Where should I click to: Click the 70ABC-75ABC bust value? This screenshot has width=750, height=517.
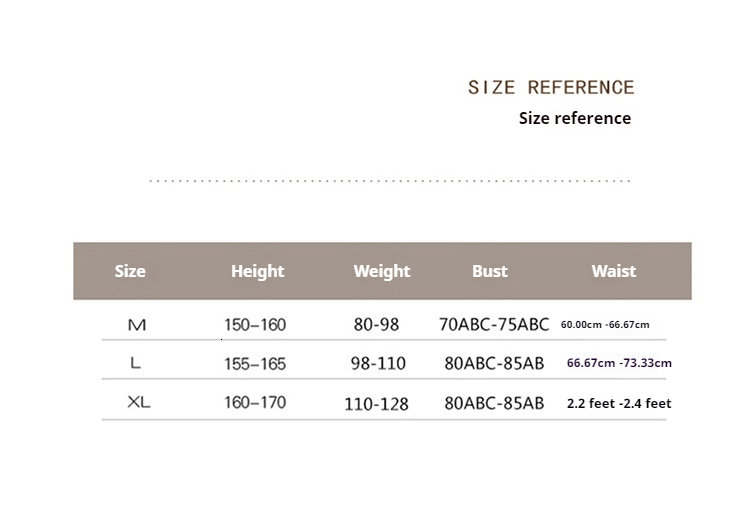point(494,325)
